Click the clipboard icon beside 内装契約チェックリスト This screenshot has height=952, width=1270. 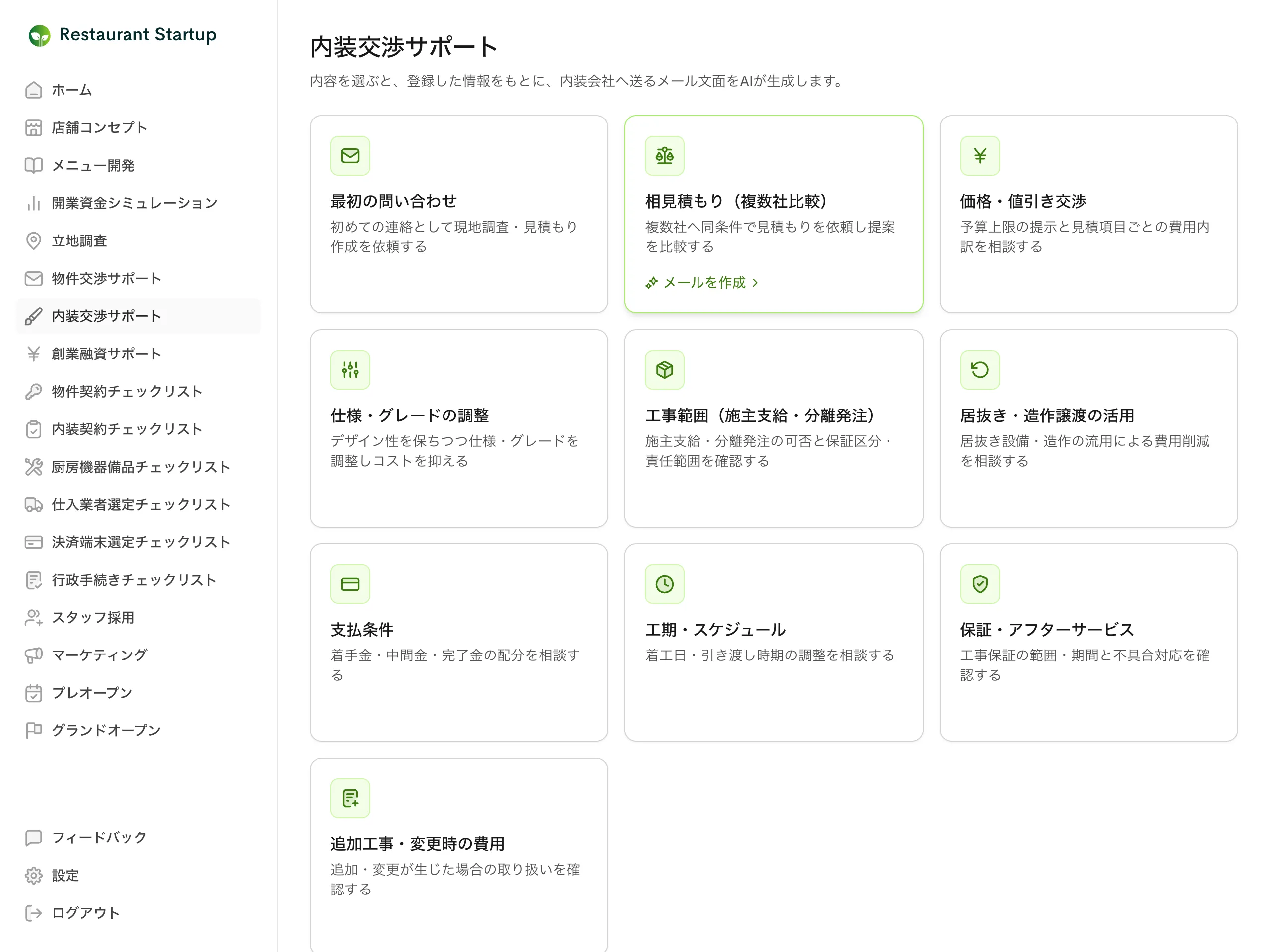(34, 429)
